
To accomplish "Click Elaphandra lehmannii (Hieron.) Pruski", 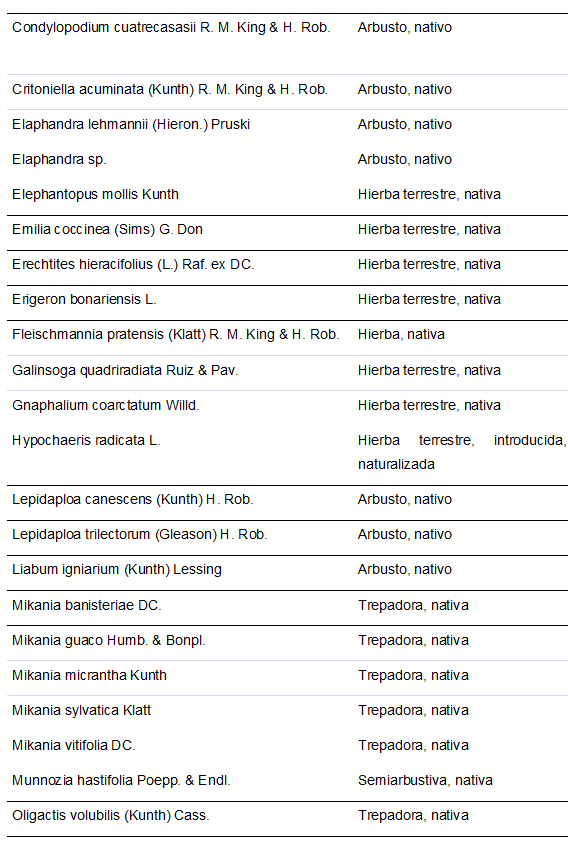I will [131, 125].
